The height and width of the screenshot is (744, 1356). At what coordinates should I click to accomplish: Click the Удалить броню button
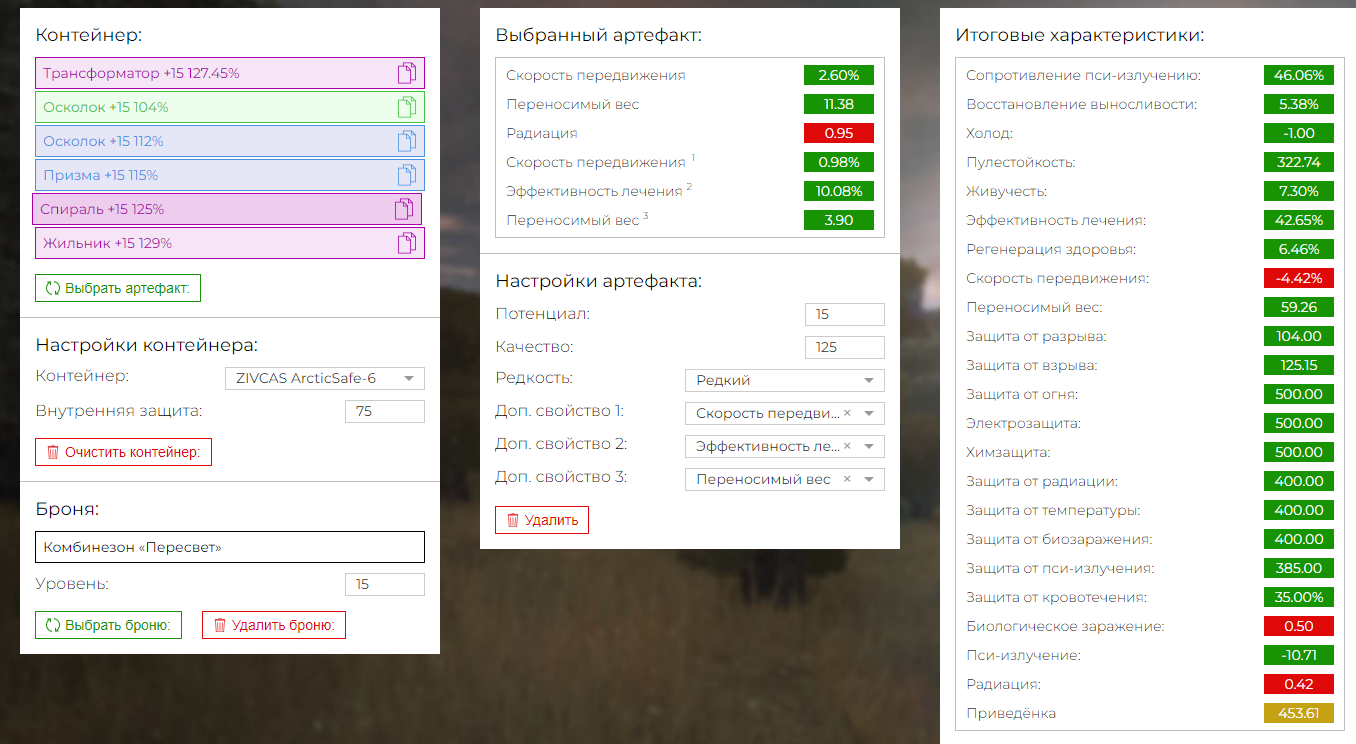tap(274, 626)
